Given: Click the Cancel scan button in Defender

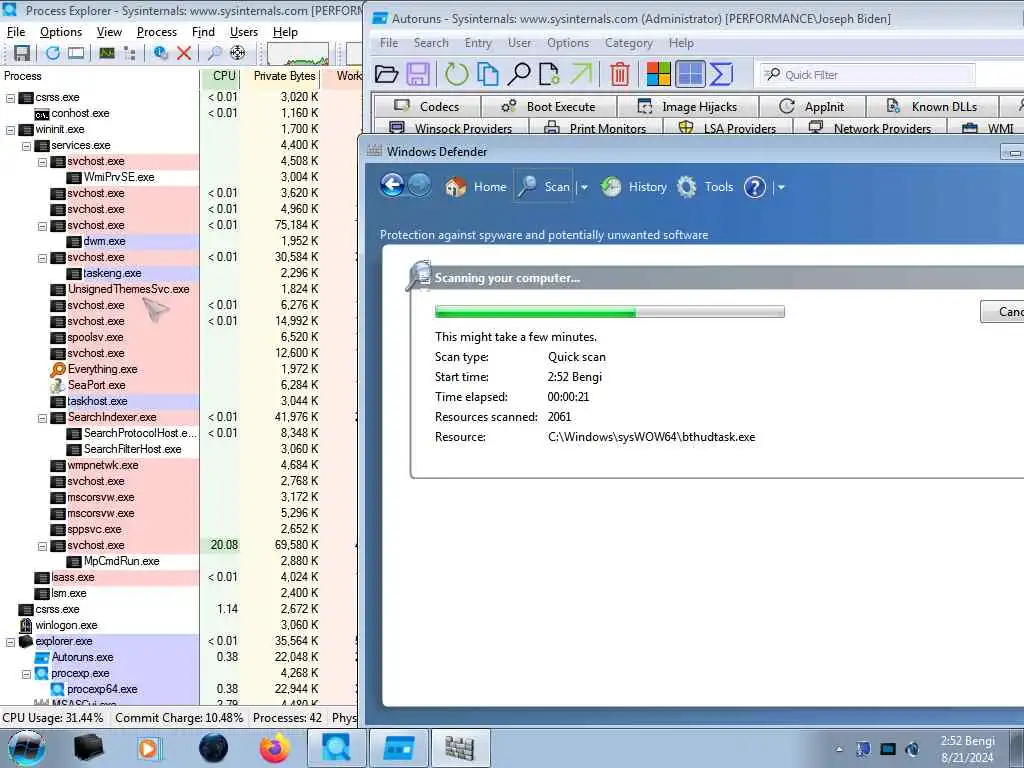Looking at the screenshot, I should pos(1002,312).
